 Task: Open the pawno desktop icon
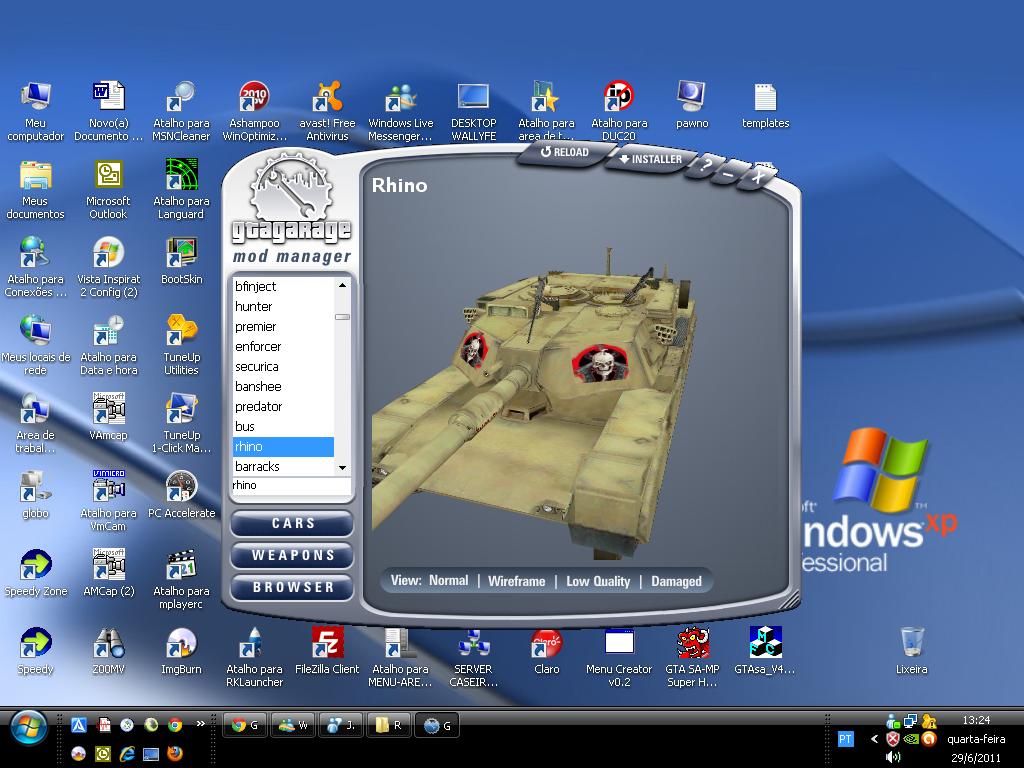(x=692, y=104)
